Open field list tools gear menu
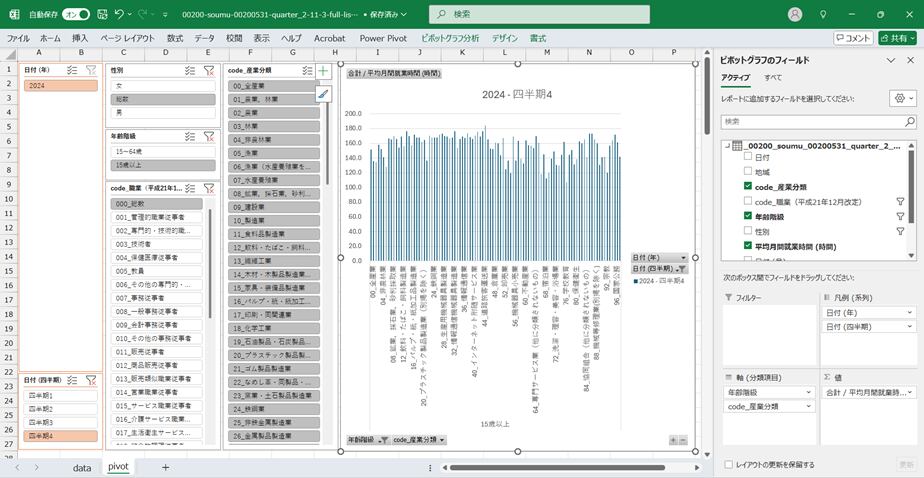This screenshot has height=478, width=924. point(900,99)
